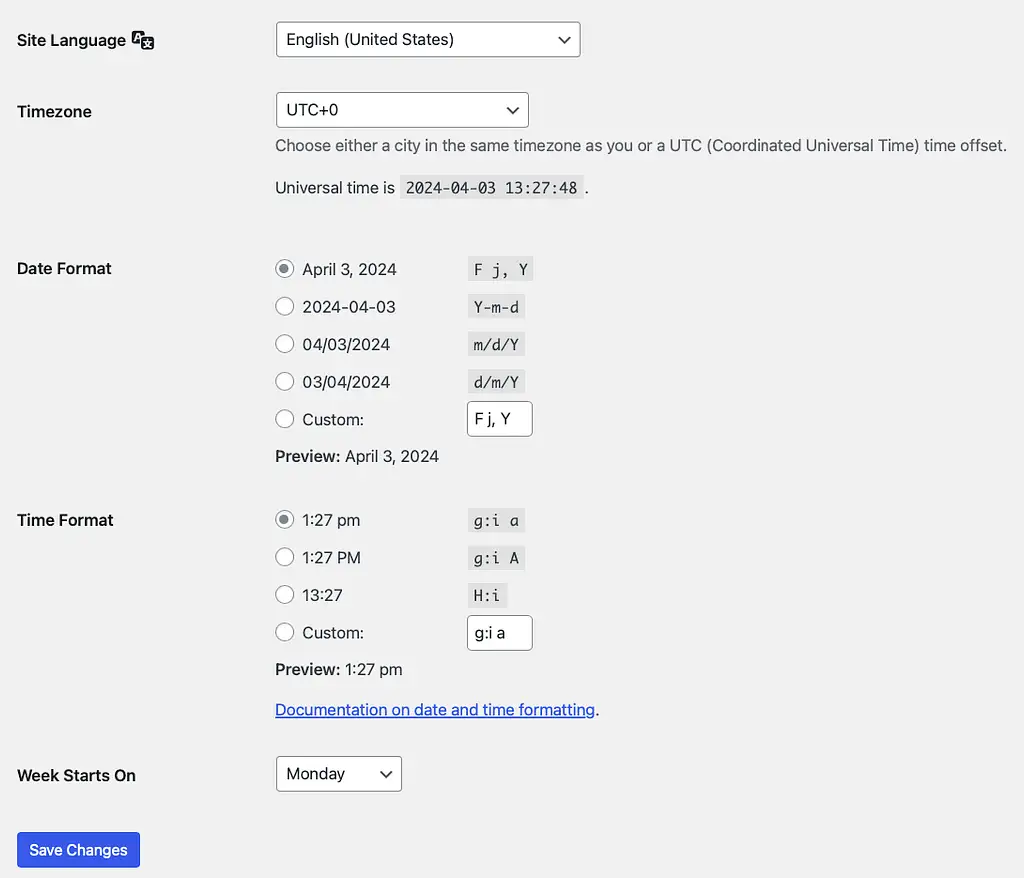Select the April 3, 2024 date format
1024x878 pixels.
(x=284, y=268)
